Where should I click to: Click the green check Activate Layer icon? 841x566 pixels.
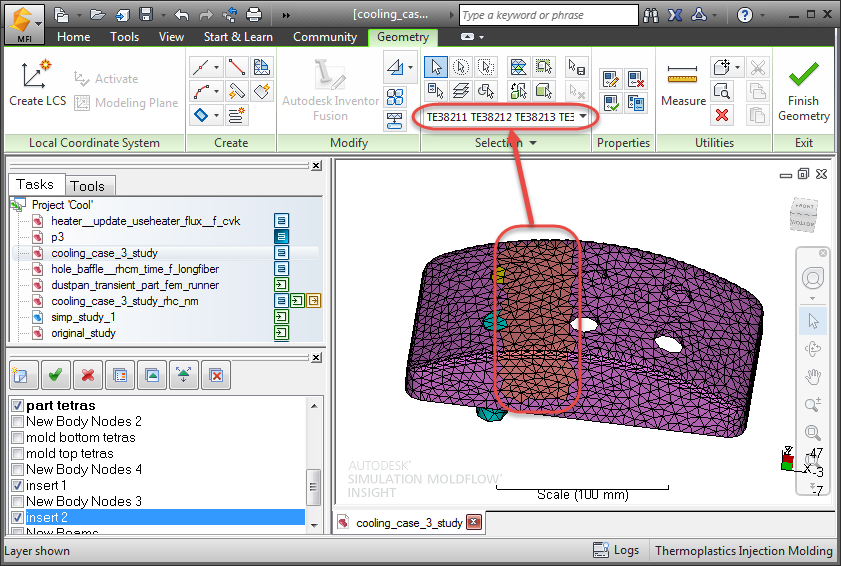(x=55, y=375)
